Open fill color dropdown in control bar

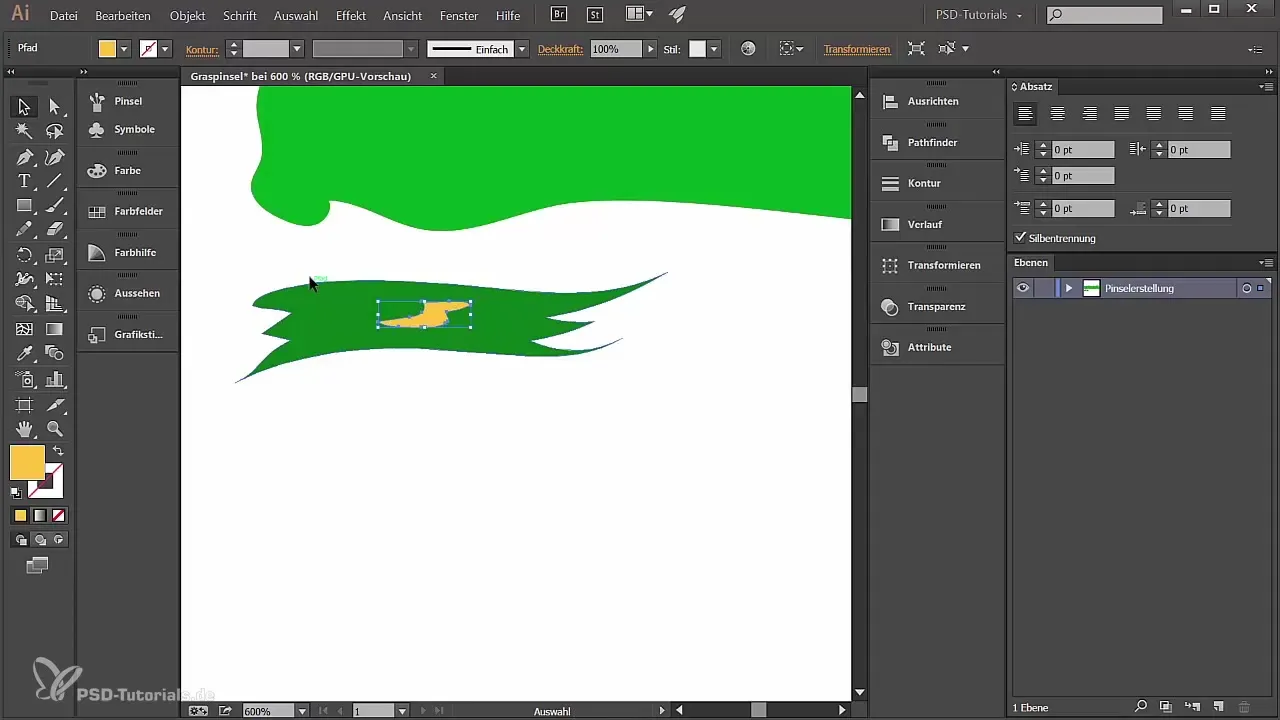(x=124, y=49)
